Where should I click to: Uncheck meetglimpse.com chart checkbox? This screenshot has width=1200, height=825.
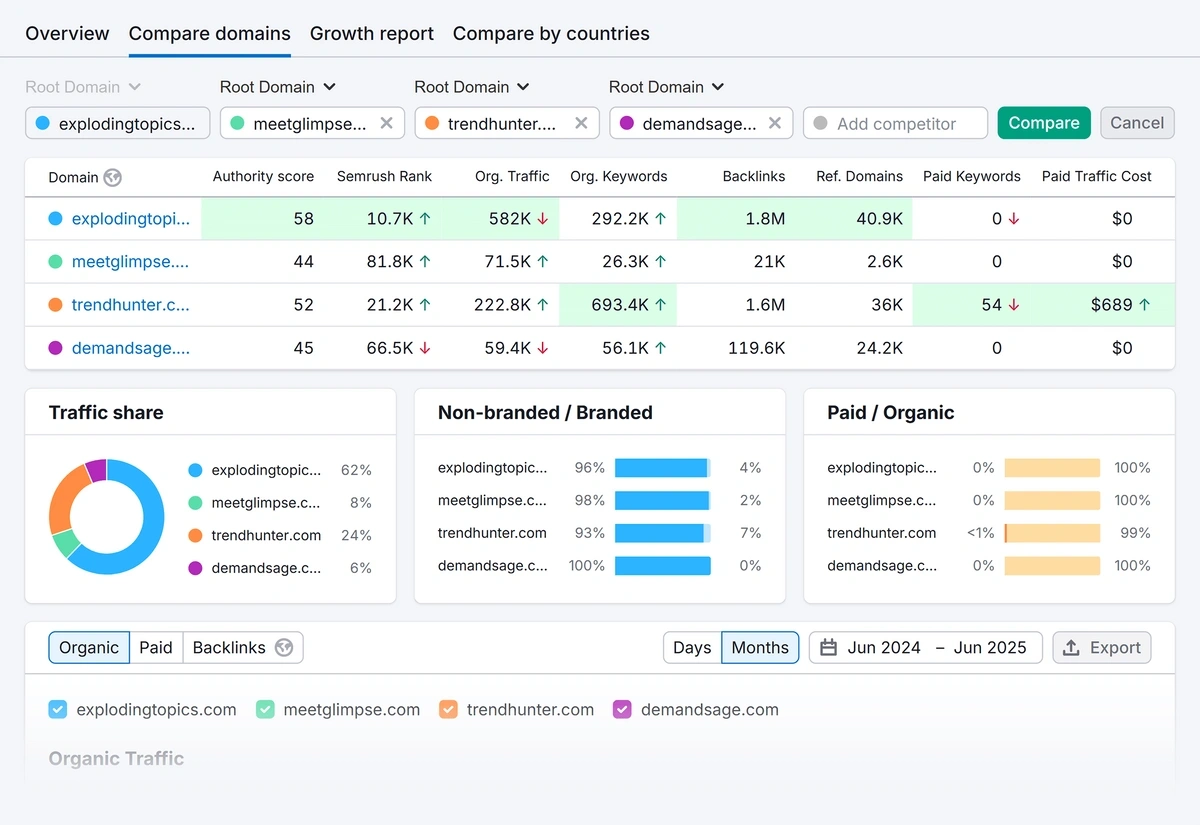tap(265, 710)
